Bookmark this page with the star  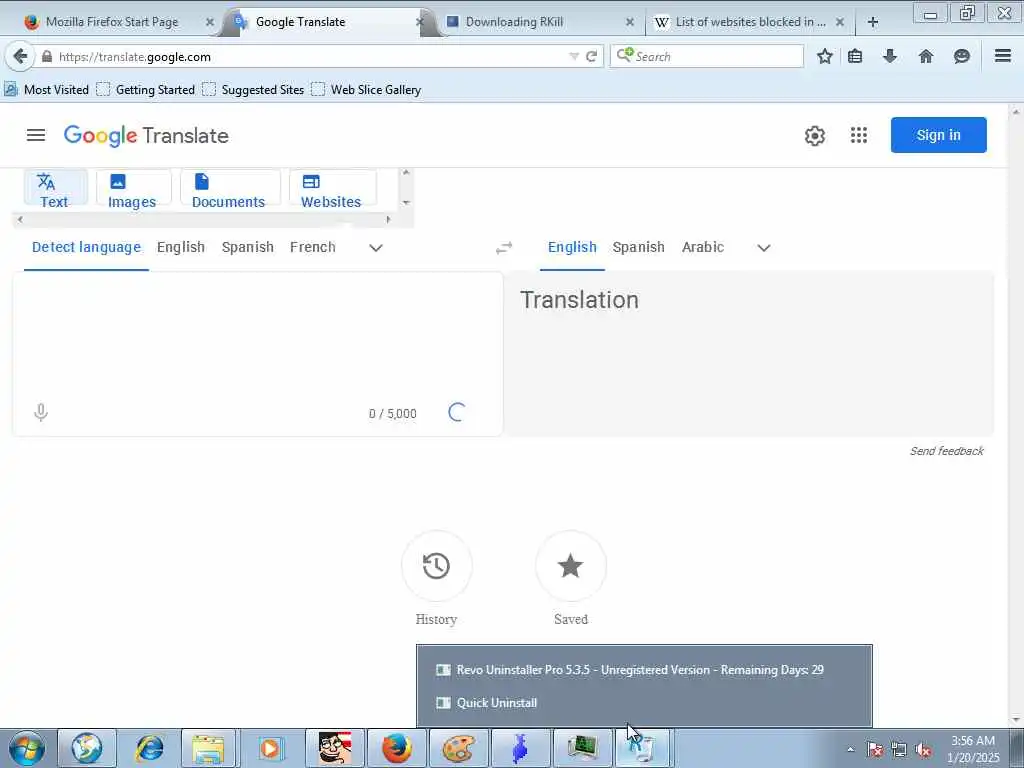tap(825, 56)
